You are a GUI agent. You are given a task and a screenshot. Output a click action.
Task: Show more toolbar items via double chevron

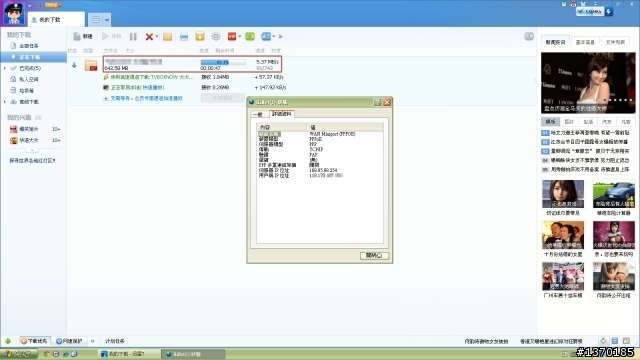pyautogui.click(x=280, y=36)
